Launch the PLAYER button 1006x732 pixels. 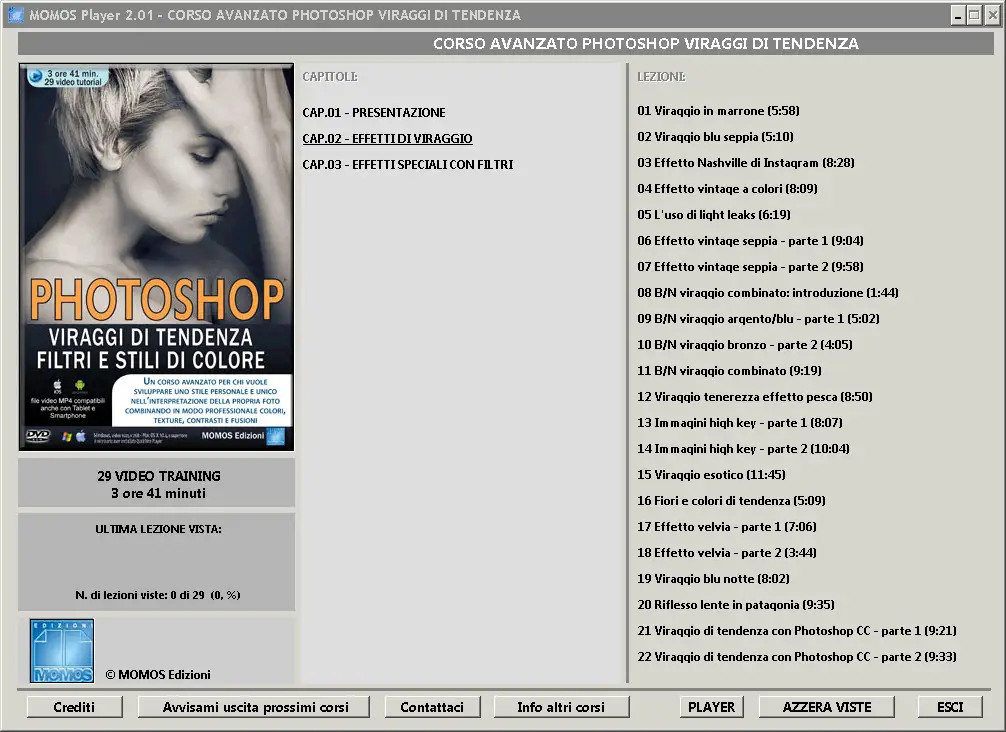(712, 707)
